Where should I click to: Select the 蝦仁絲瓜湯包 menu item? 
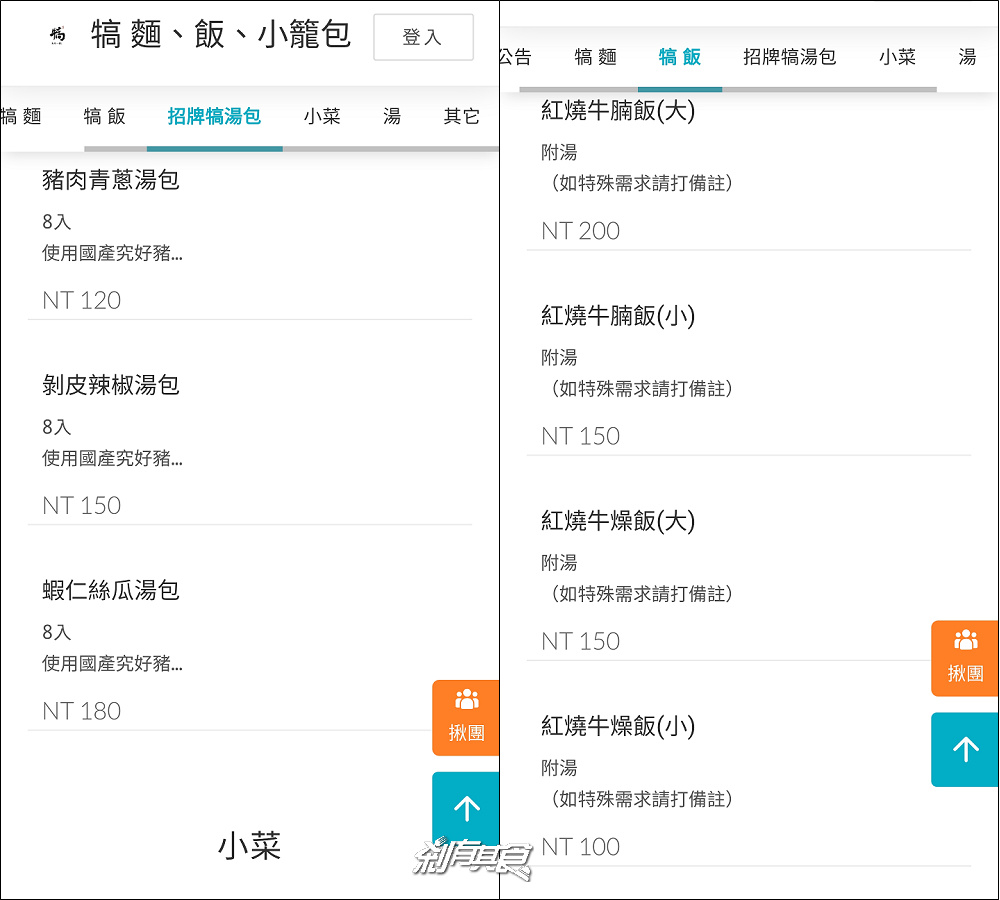(x=111, y=590)
